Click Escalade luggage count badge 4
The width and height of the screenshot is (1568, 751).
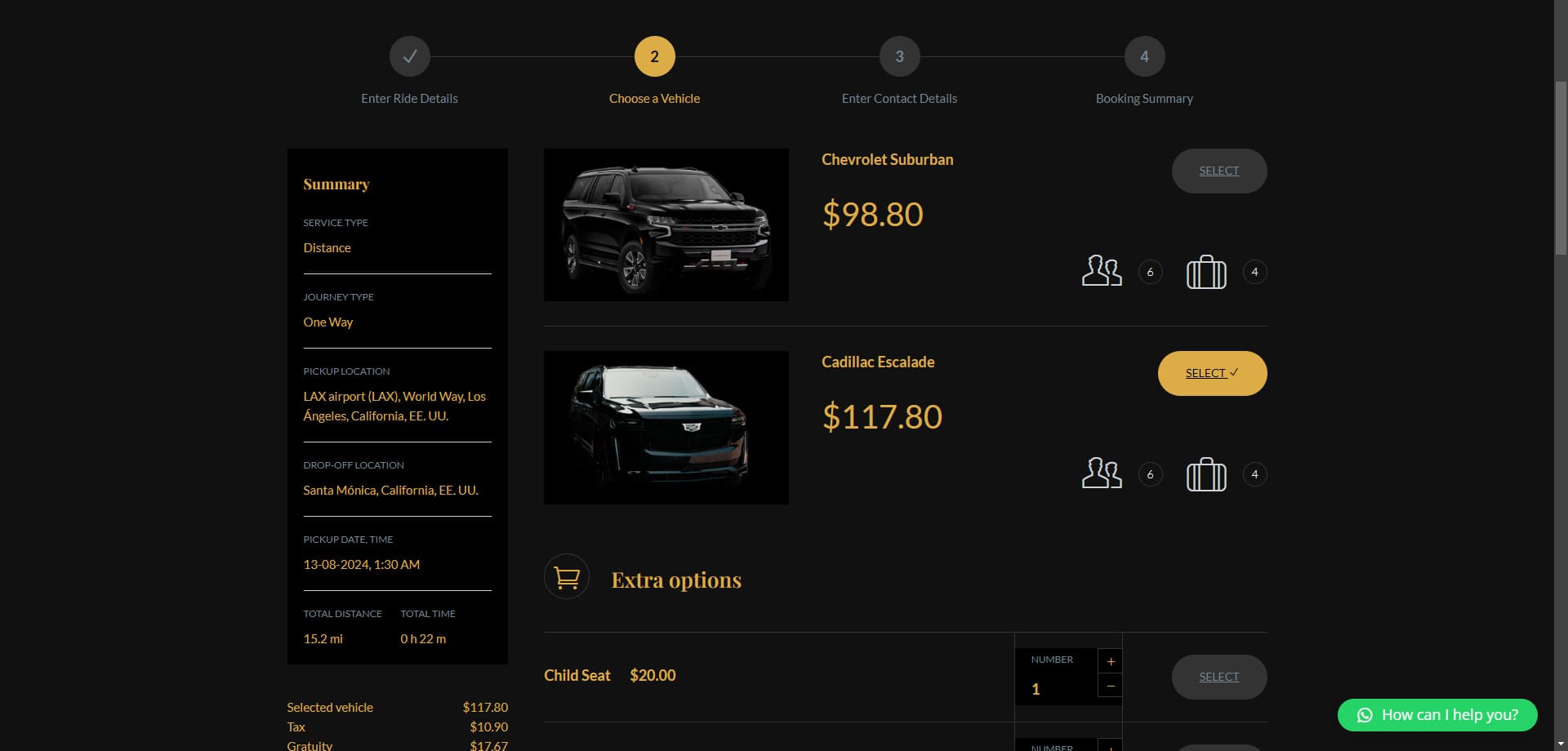click(x=1254, y=474)
